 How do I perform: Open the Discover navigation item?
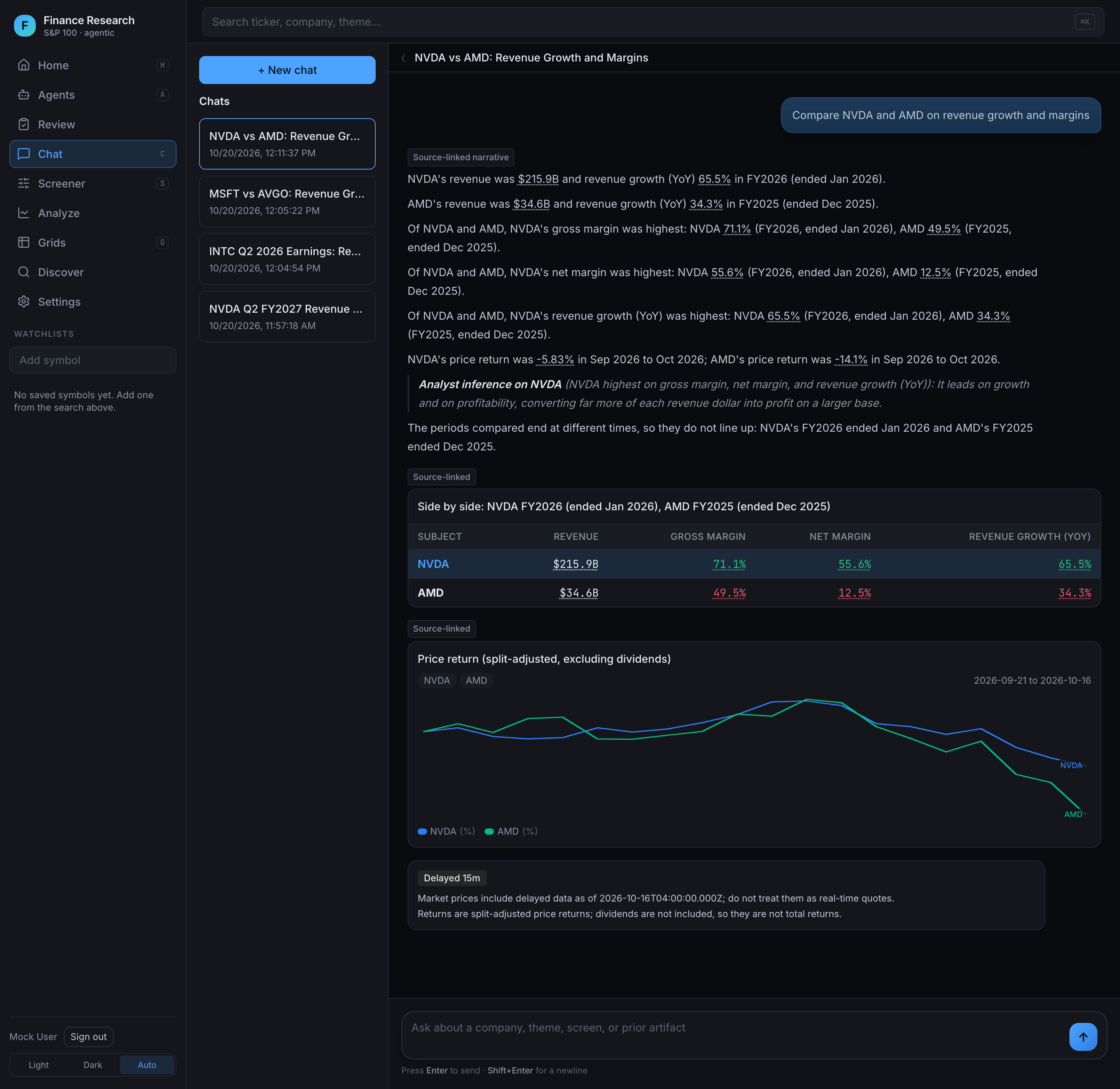tap(93, 272)
